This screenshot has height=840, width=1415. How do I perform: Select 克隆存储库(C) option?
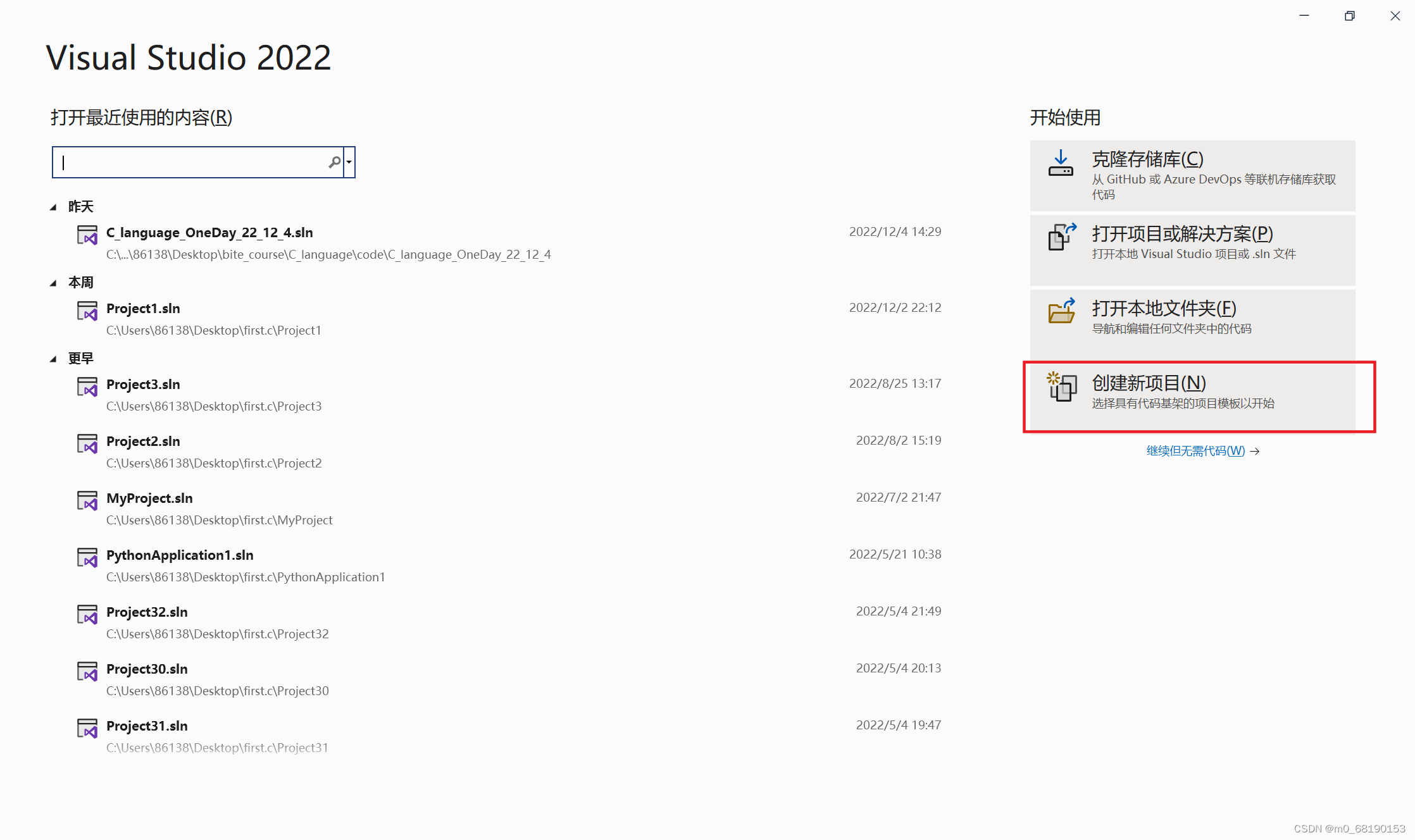(1193, 176)
